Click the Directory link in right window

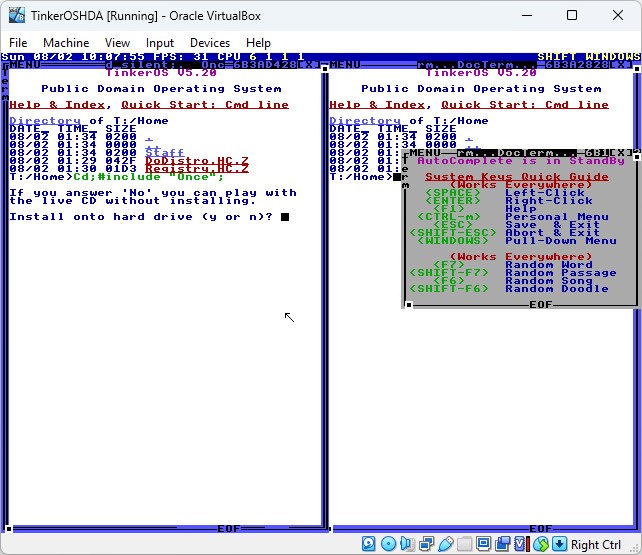365,121
